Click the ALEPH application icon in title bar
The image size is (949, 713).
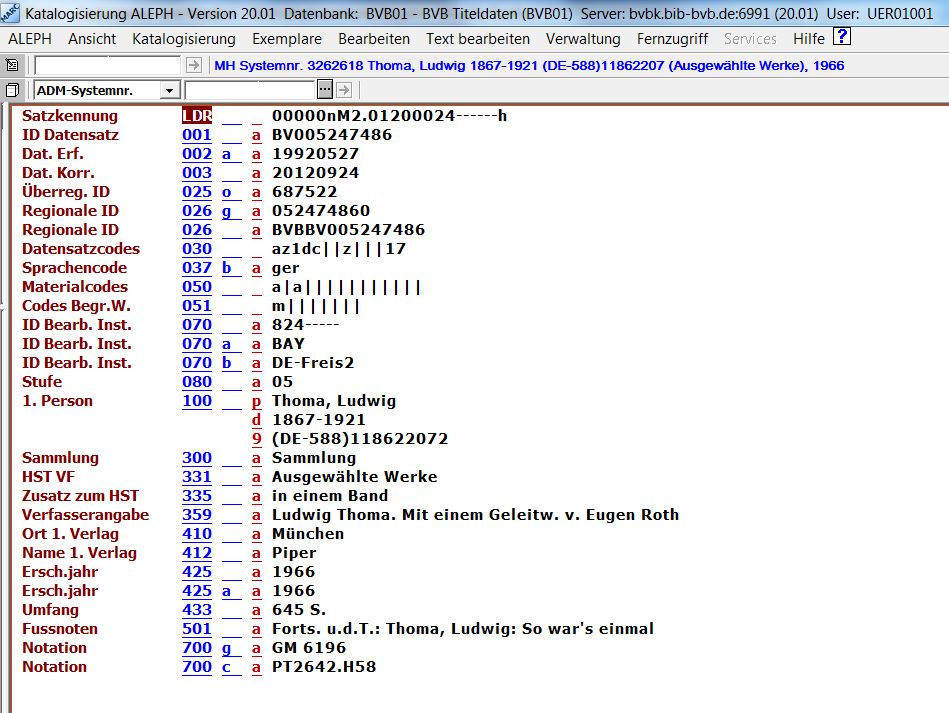tap(11, 12)
